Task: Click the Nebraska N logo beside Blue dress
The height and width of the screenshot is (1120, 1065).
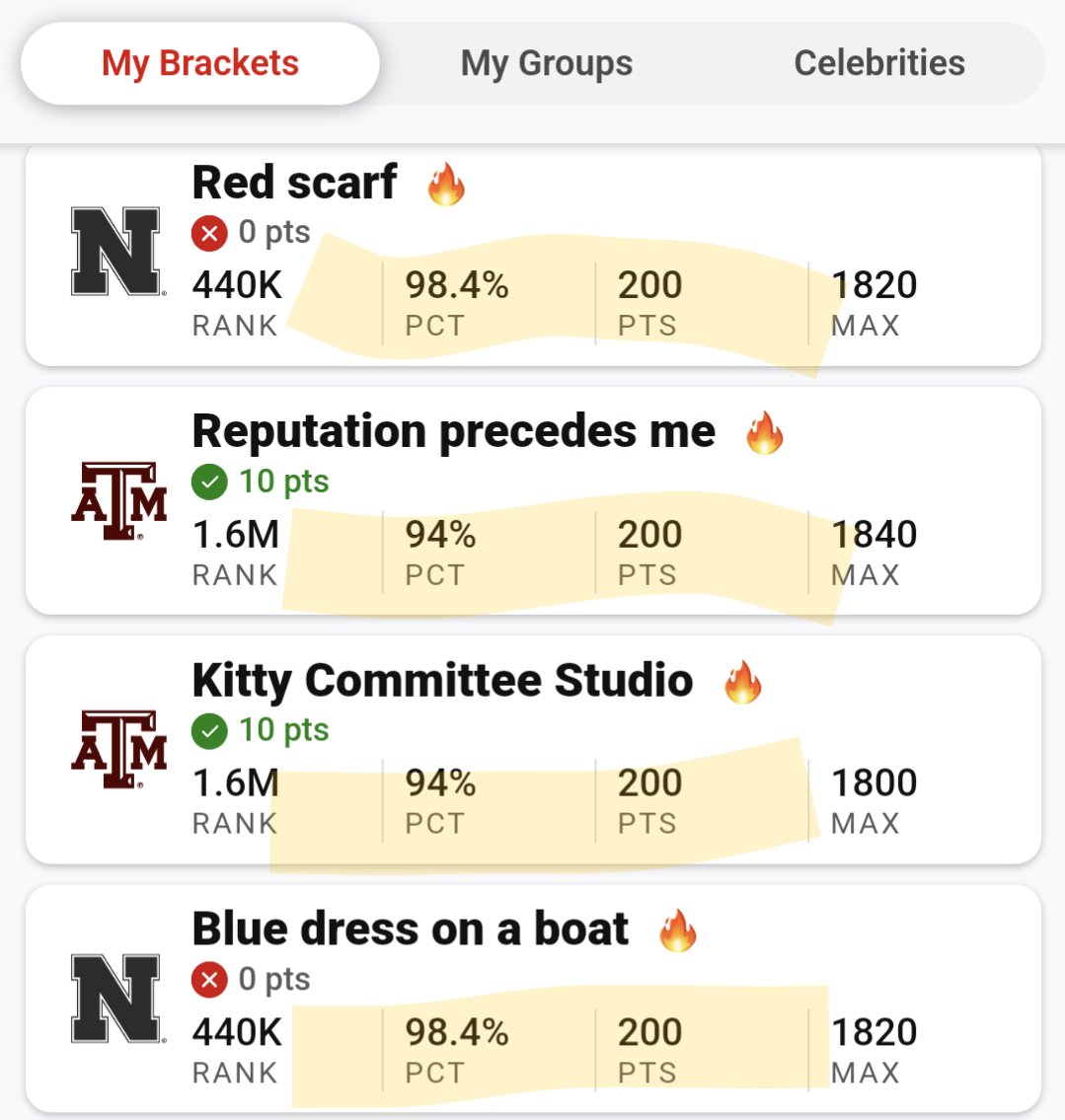Action: [x=117, y=999]
